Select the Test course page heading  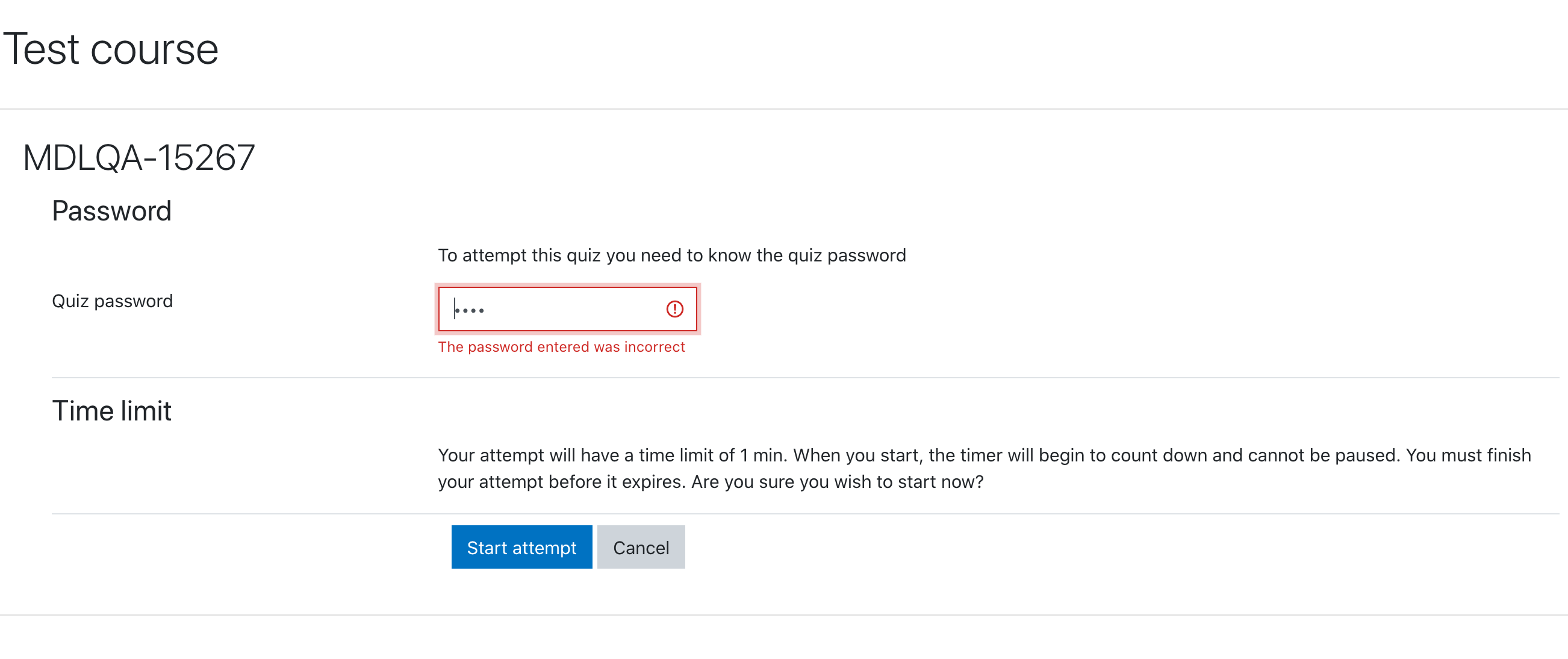tap(111, 49)
